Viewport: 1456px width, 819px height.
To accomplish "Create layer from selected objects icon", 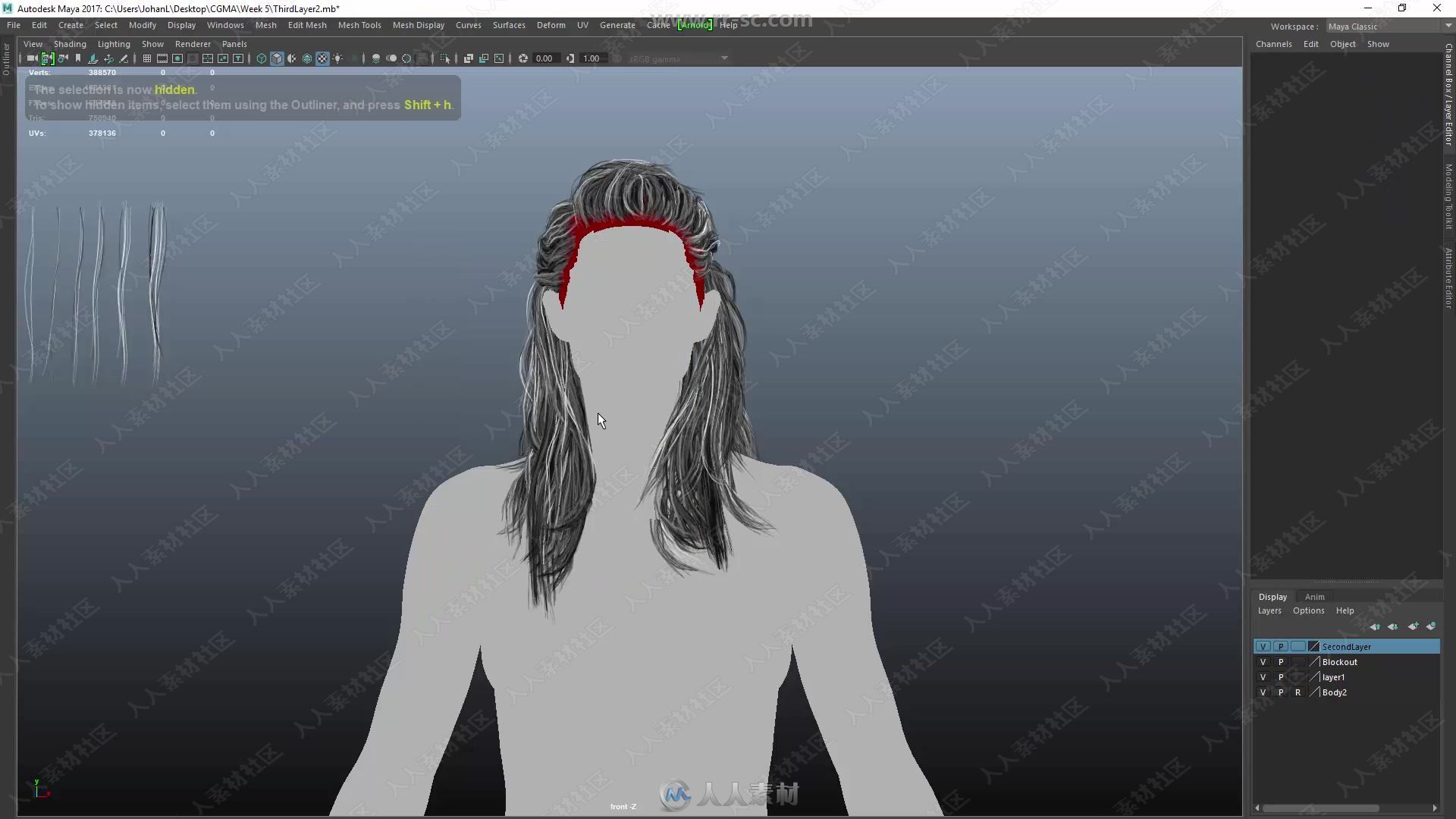I will (x=1431, y=626).
